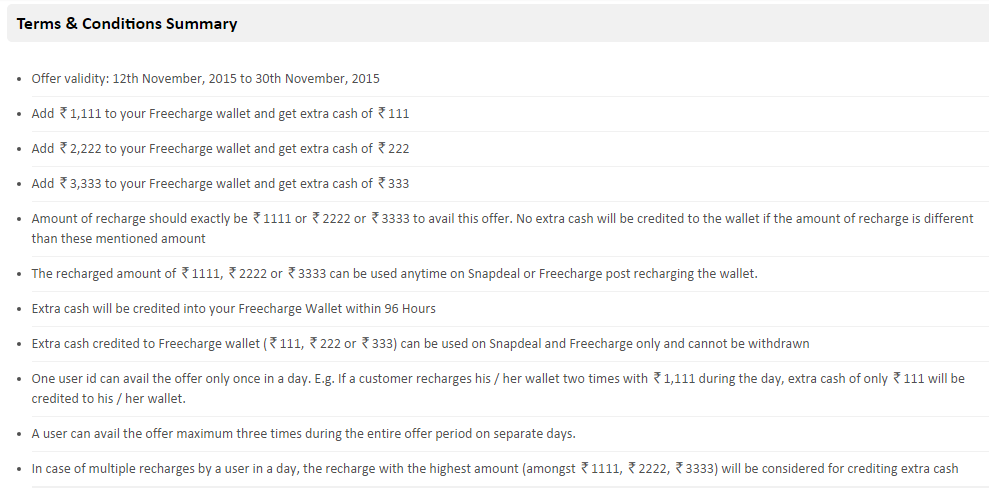This screenshot has width=989, height=497.
Task: Click the Terms & Conditions Summary heading
Action: point(127,23)
